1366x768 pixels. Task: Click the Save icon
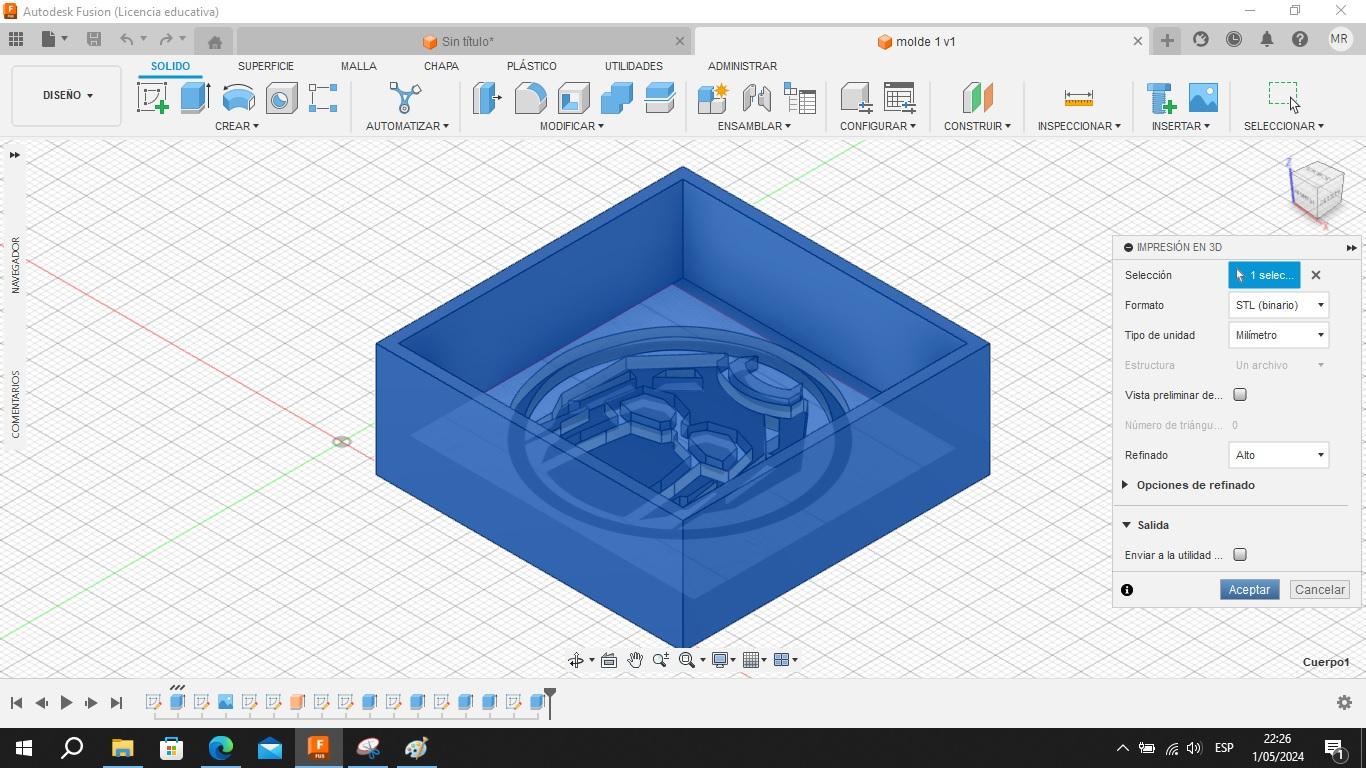[x=94, y=39]
